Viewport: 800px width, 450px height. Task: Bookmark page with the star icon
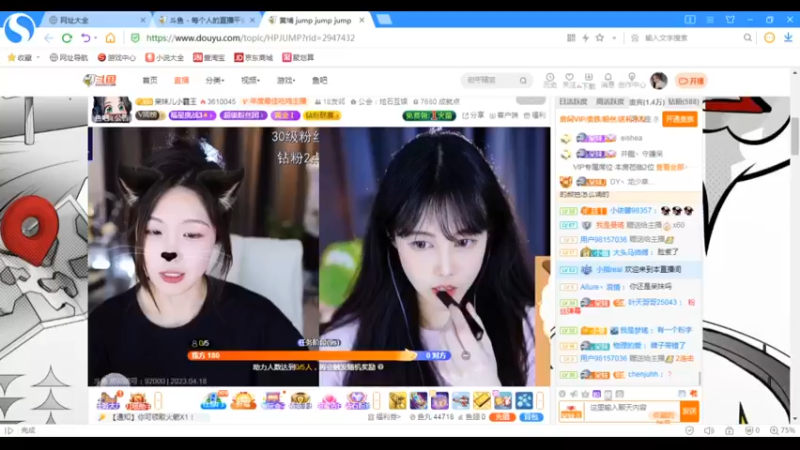click(600, 38)
